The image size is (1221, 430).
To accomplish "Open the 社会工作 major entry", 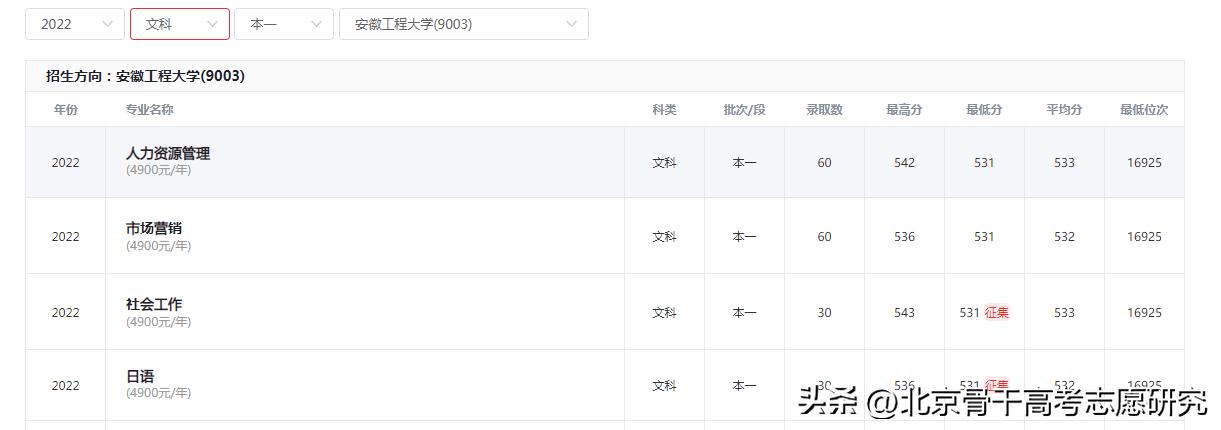I will [154, 304].
